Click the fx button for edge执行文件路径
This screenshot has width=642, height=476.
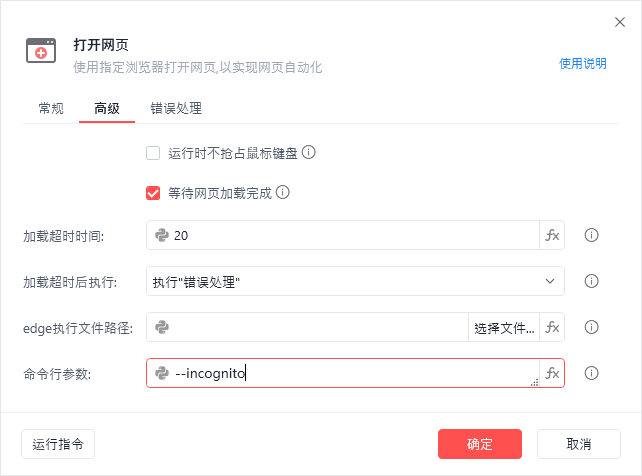coord(552,327)
